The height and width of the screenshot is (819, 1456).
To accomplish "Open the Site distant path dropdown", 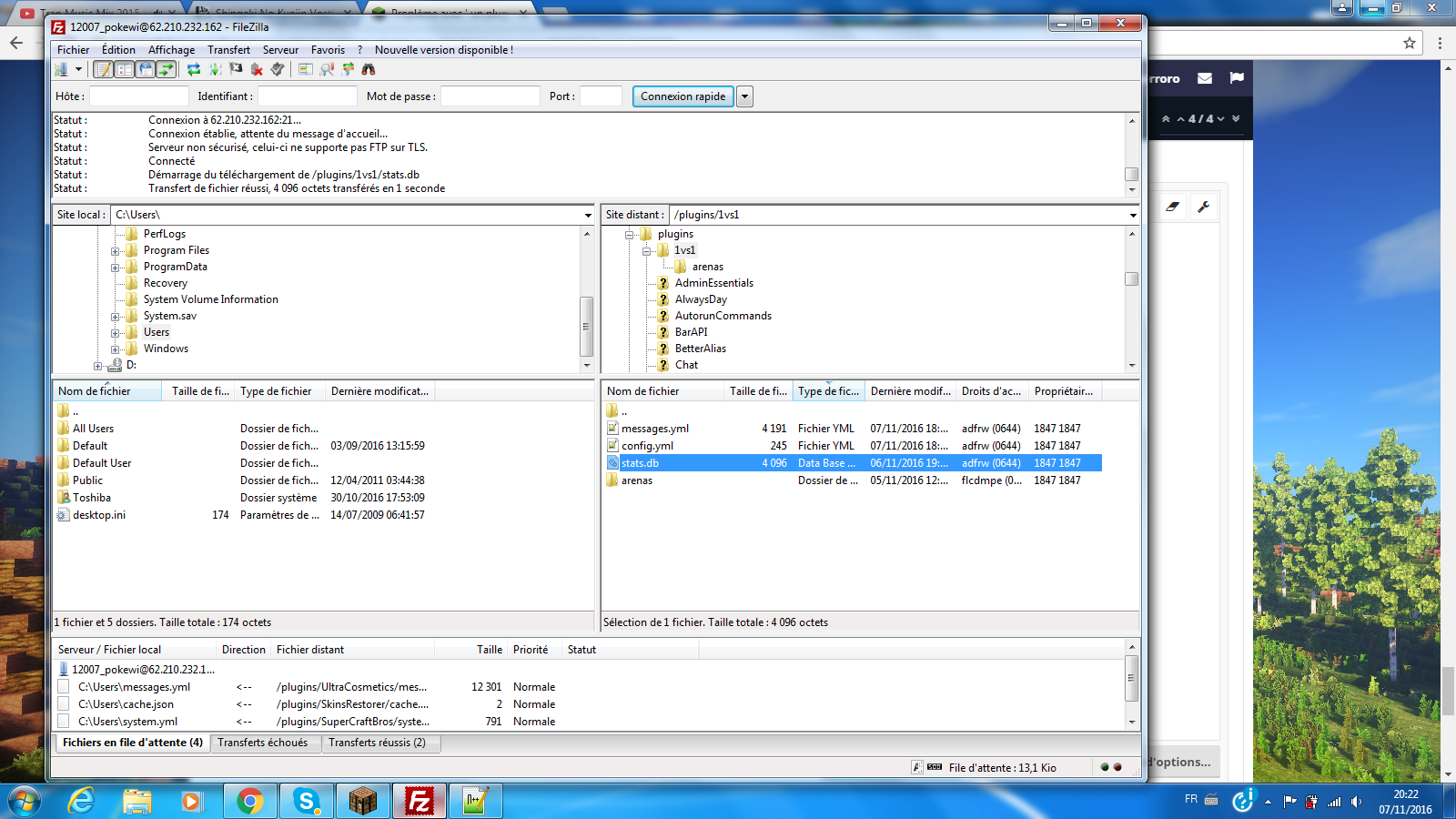I will pyautogui.click(x=1133, y=216).
